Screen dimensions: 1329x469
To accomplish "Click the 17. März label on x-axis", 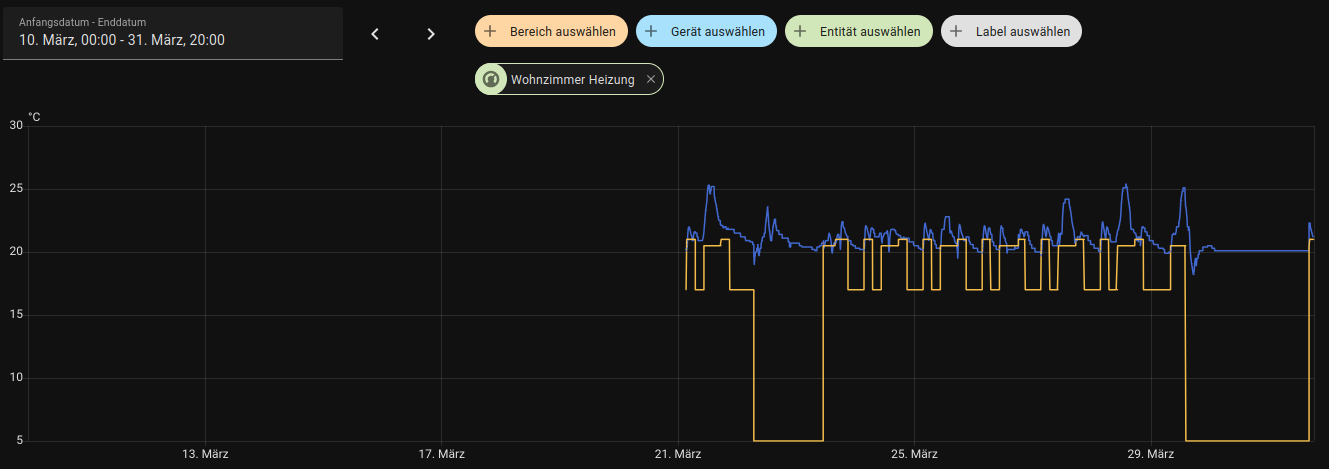I will (441, 454).
